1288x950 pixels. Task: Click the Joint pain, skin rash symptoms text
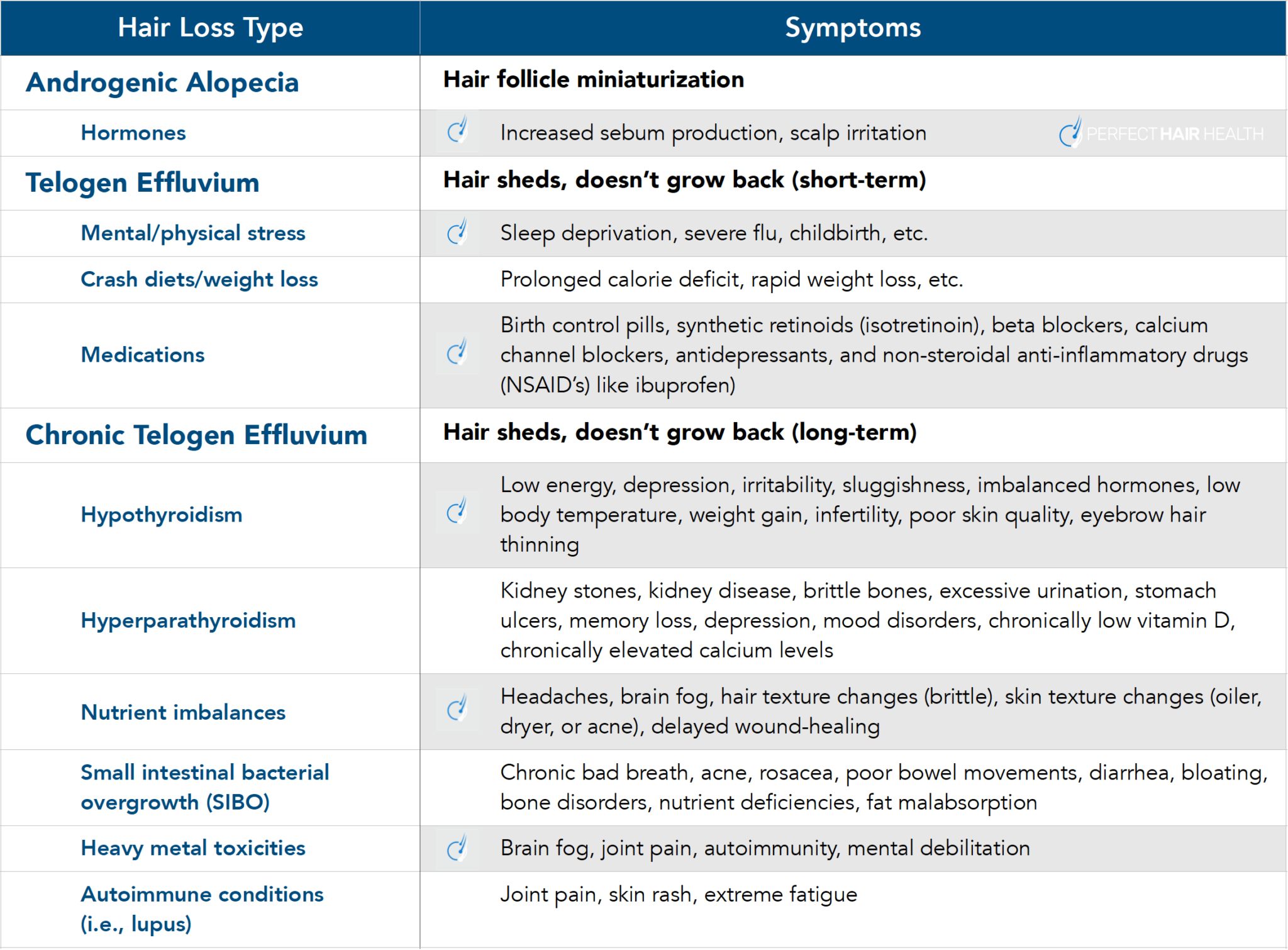pos(679,894)
